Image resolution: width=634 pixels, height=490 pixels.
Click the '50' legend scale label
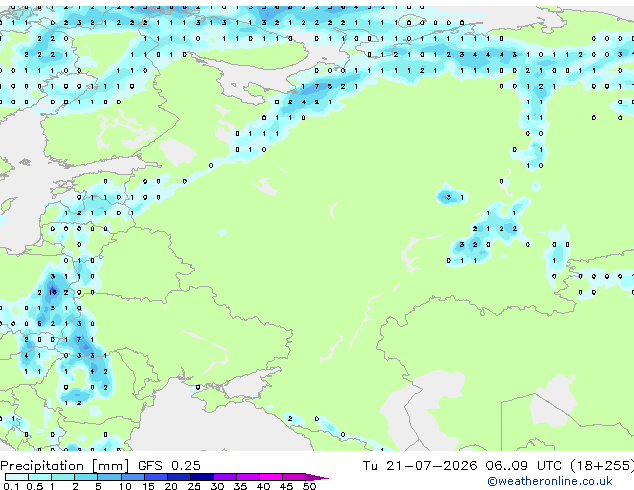point(309,486)
